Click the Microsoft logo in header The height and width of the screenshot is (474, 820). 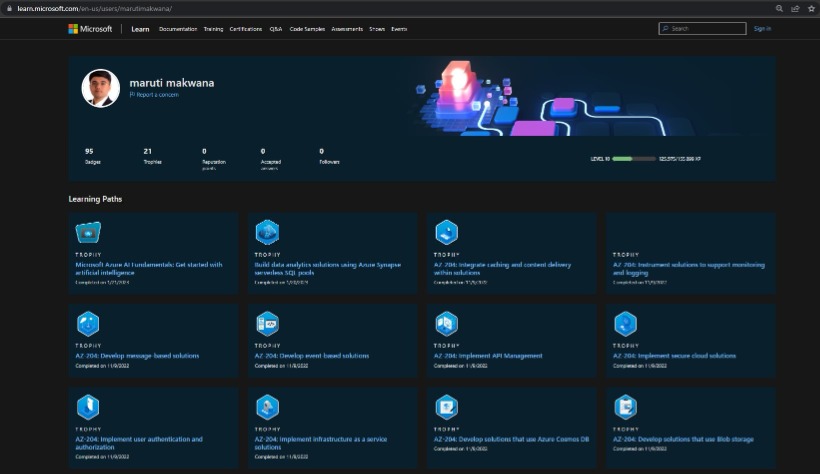pyautogui.click(x=91, y=29)
